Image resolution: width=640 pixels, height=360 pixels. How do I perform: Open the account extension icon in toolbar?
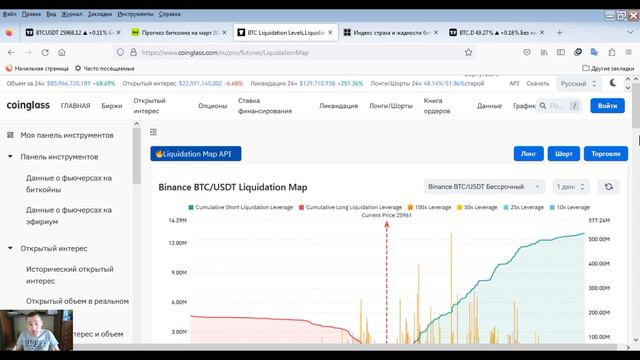pyautogui.click(x=578, y=52)
